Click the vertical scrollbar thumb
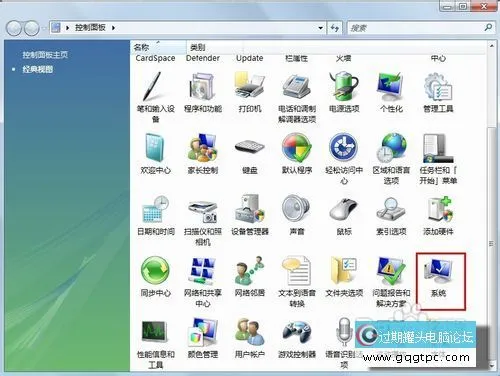Viewport: 500px width, 376px height. coord(491,244)
